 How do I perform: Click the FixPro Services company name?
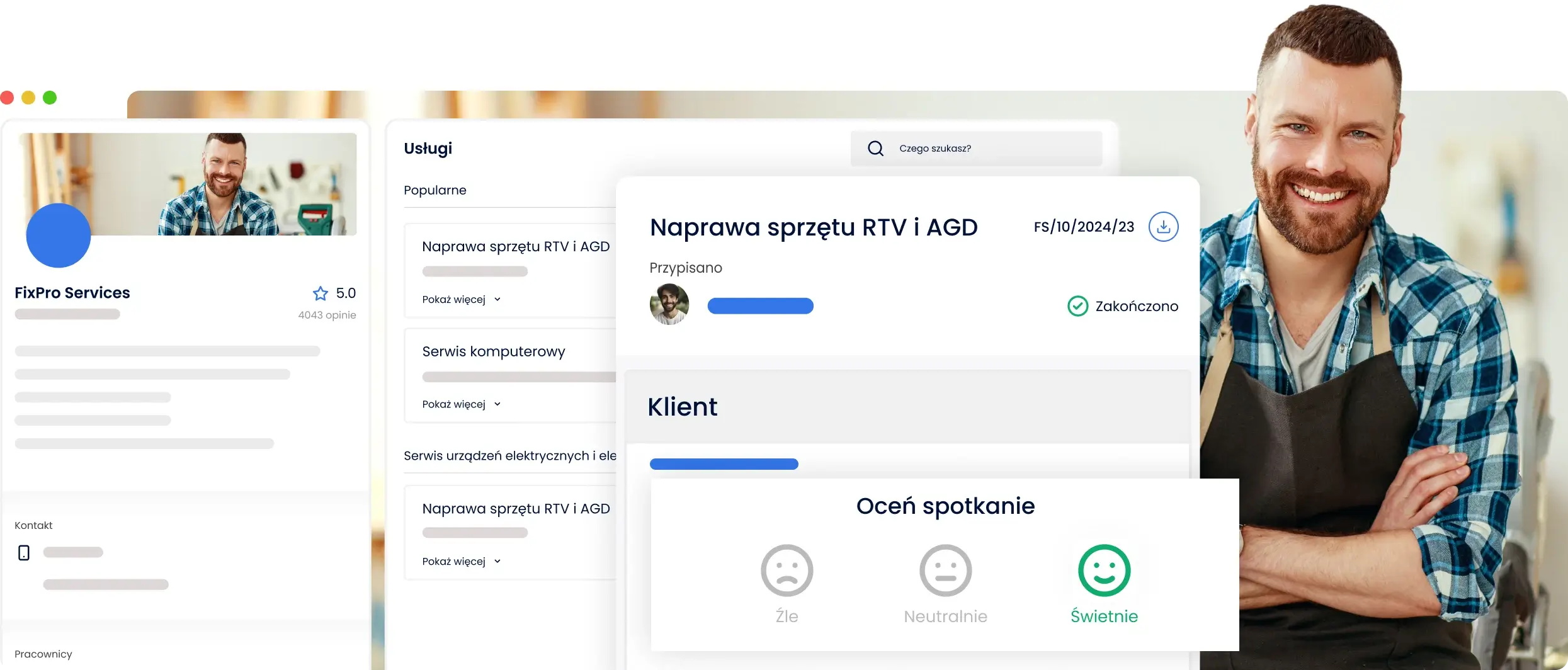pos(72,293)
